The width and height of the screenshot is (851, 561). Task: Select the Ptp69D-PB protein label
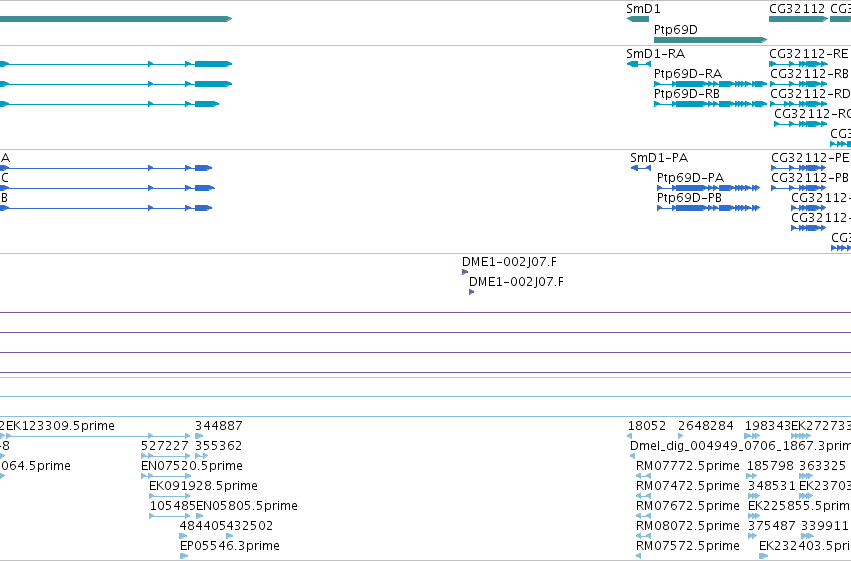(689, 198)
